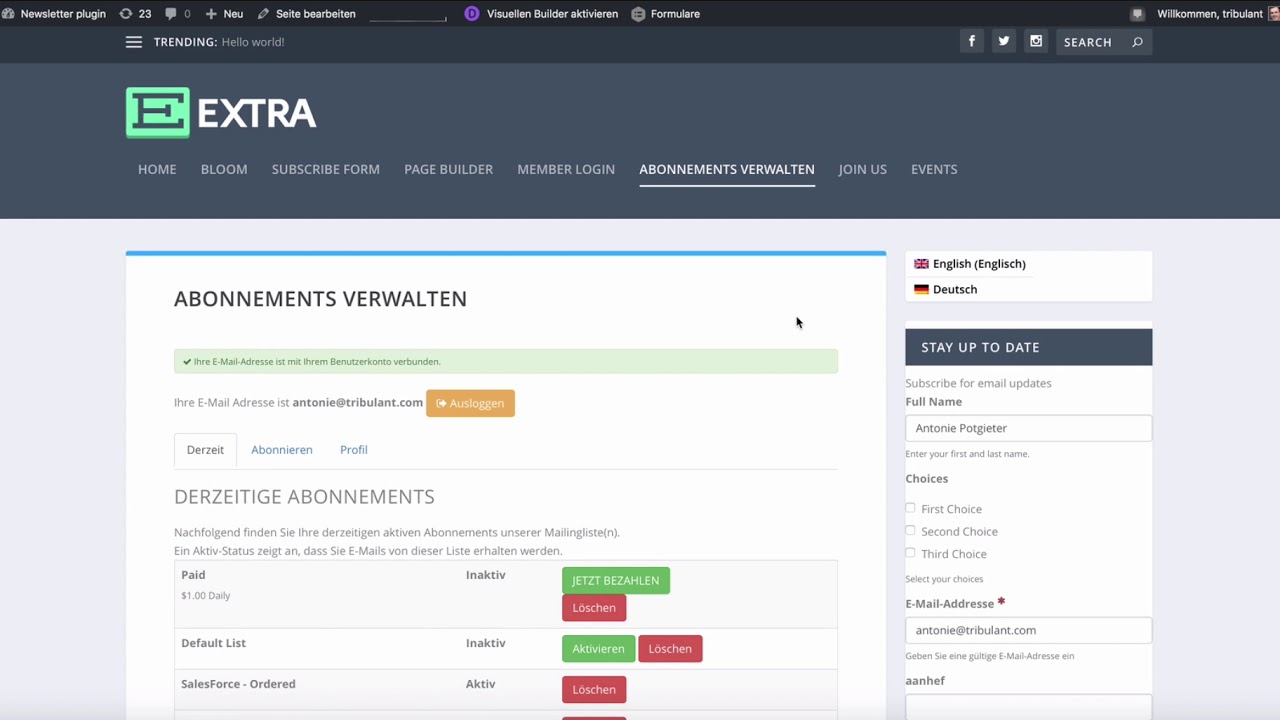The image size is (1280, 720).
Task: Delete the SalesForce - Ordered subscription
Action: [594, 689]
